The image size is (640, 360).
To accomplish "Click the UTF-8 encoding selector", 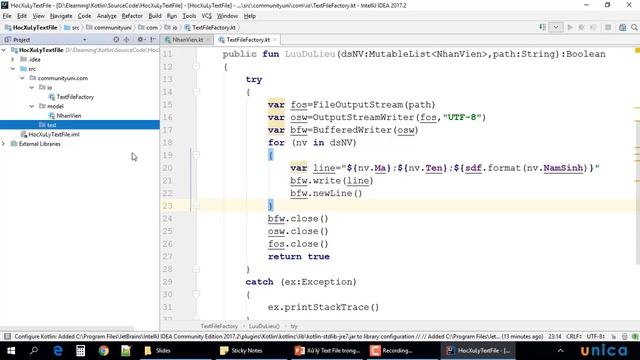I will point(595,336).
